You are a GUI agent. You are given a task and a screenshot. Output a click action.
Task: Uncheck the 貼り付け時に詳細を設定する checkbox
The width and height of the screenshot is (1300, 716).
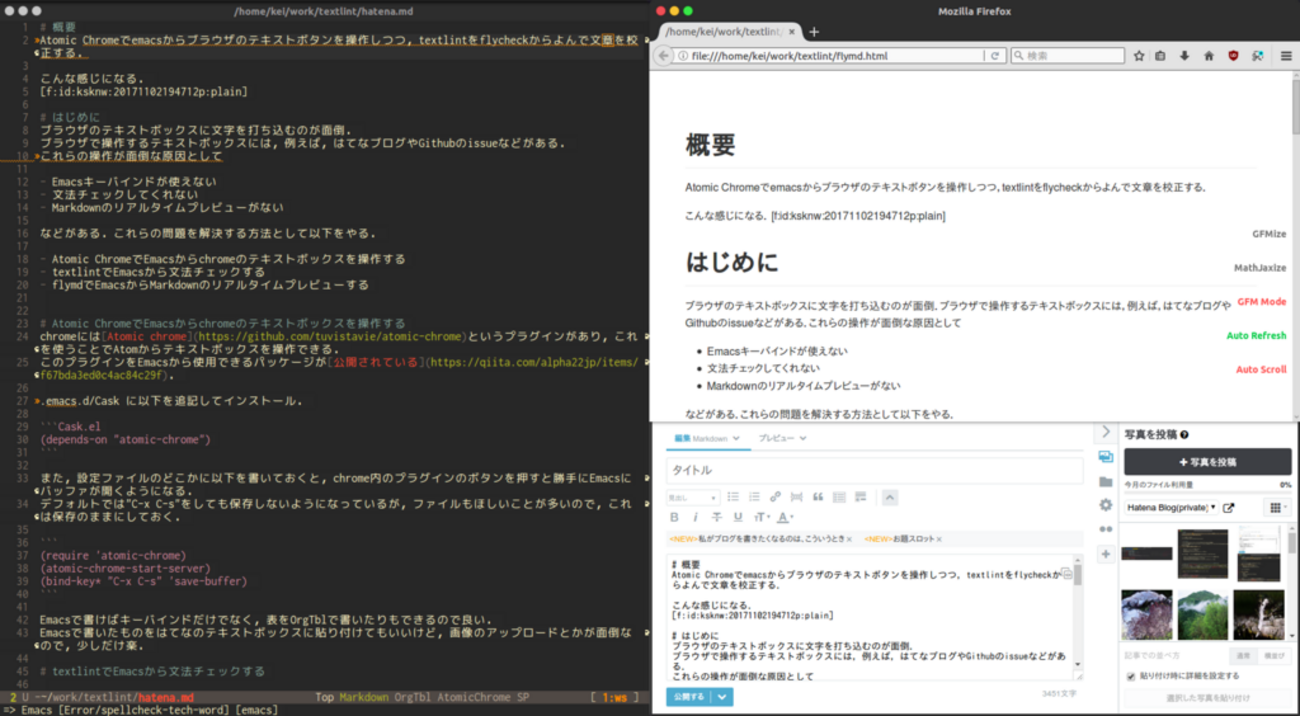point(1131,676)
